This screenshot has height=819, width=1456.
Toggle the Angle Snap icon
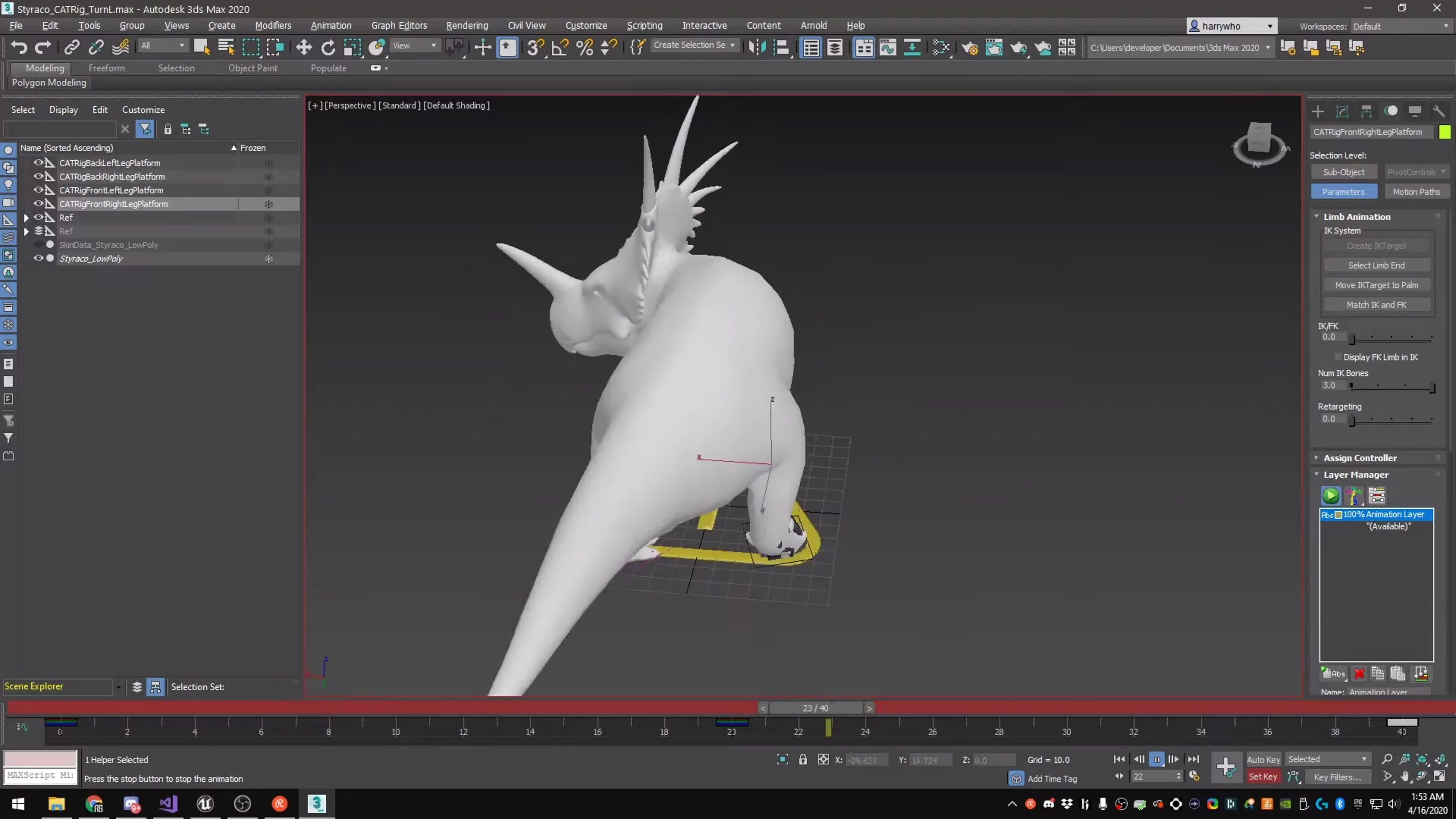(560, 48)
